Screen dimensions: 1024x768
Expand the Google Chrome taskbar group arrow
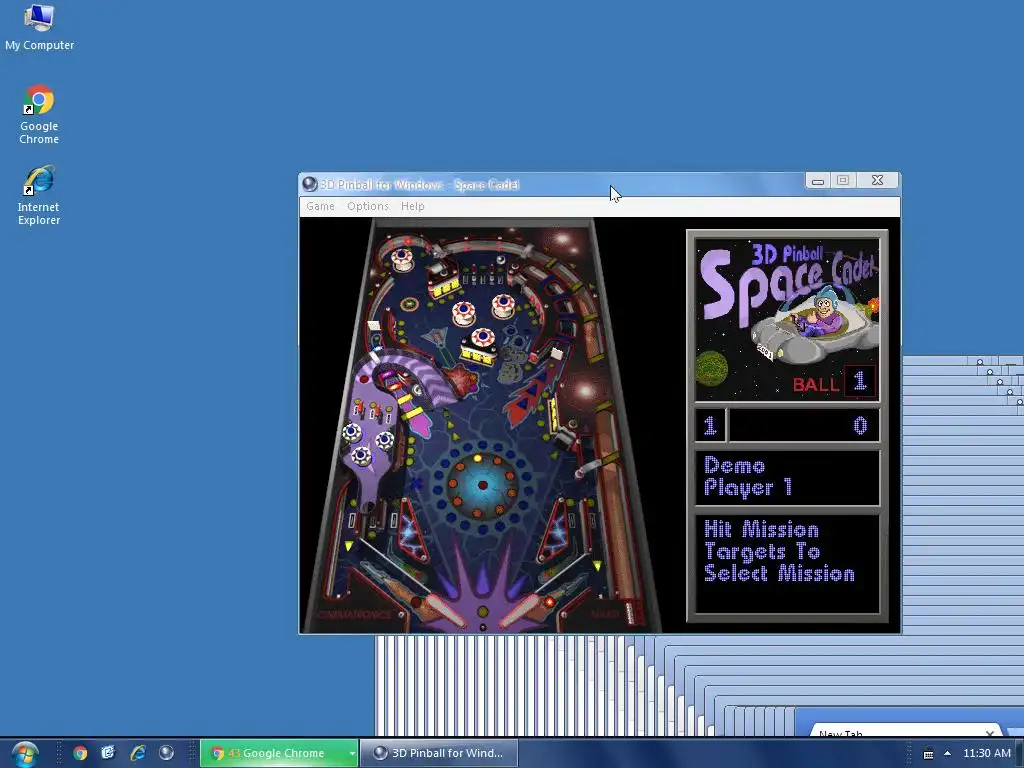point(352,753)
